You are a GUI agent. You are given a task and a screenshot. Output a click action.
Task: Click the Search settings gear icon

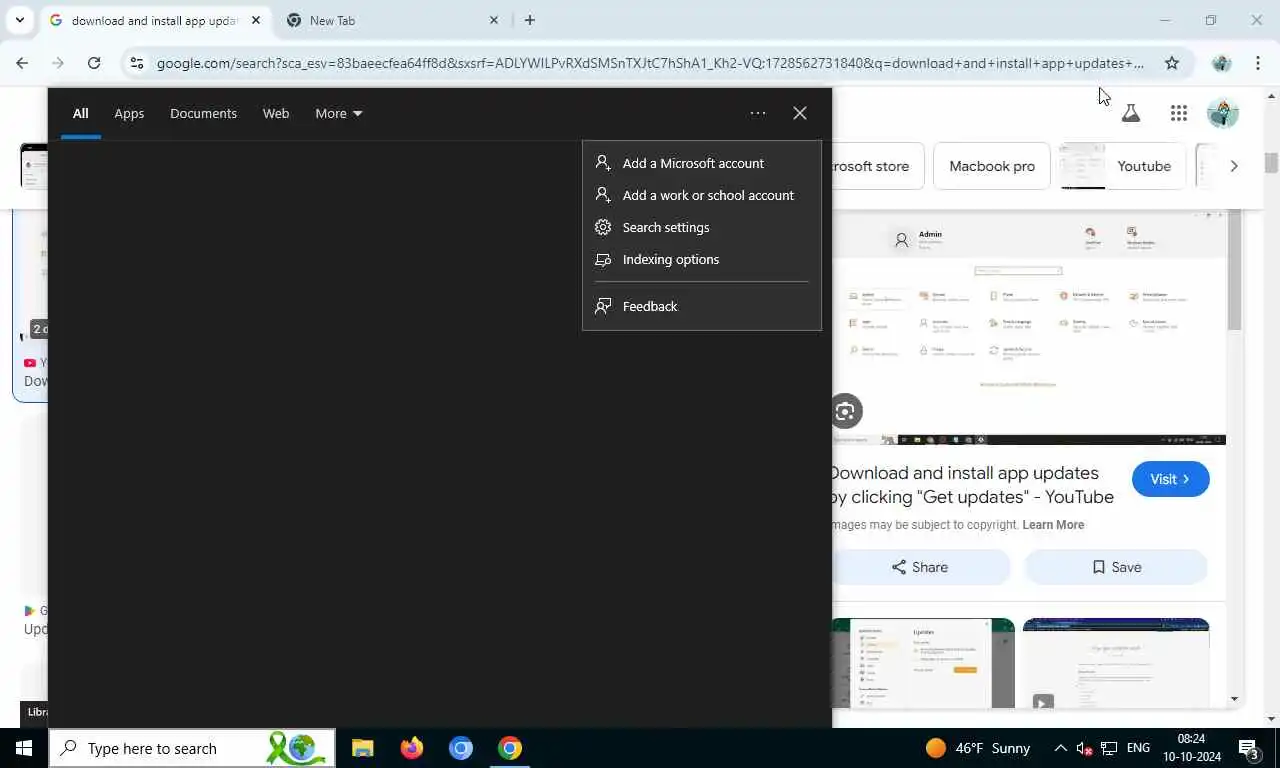click(603, 227)
